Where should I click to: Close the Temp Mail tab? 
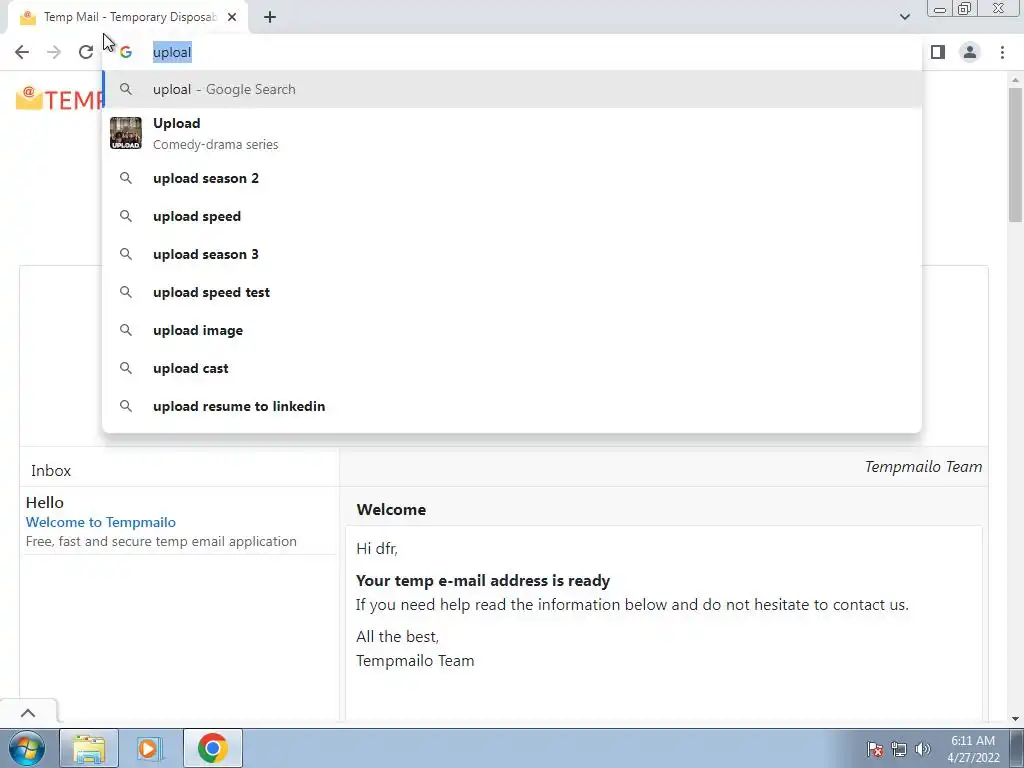232,18
